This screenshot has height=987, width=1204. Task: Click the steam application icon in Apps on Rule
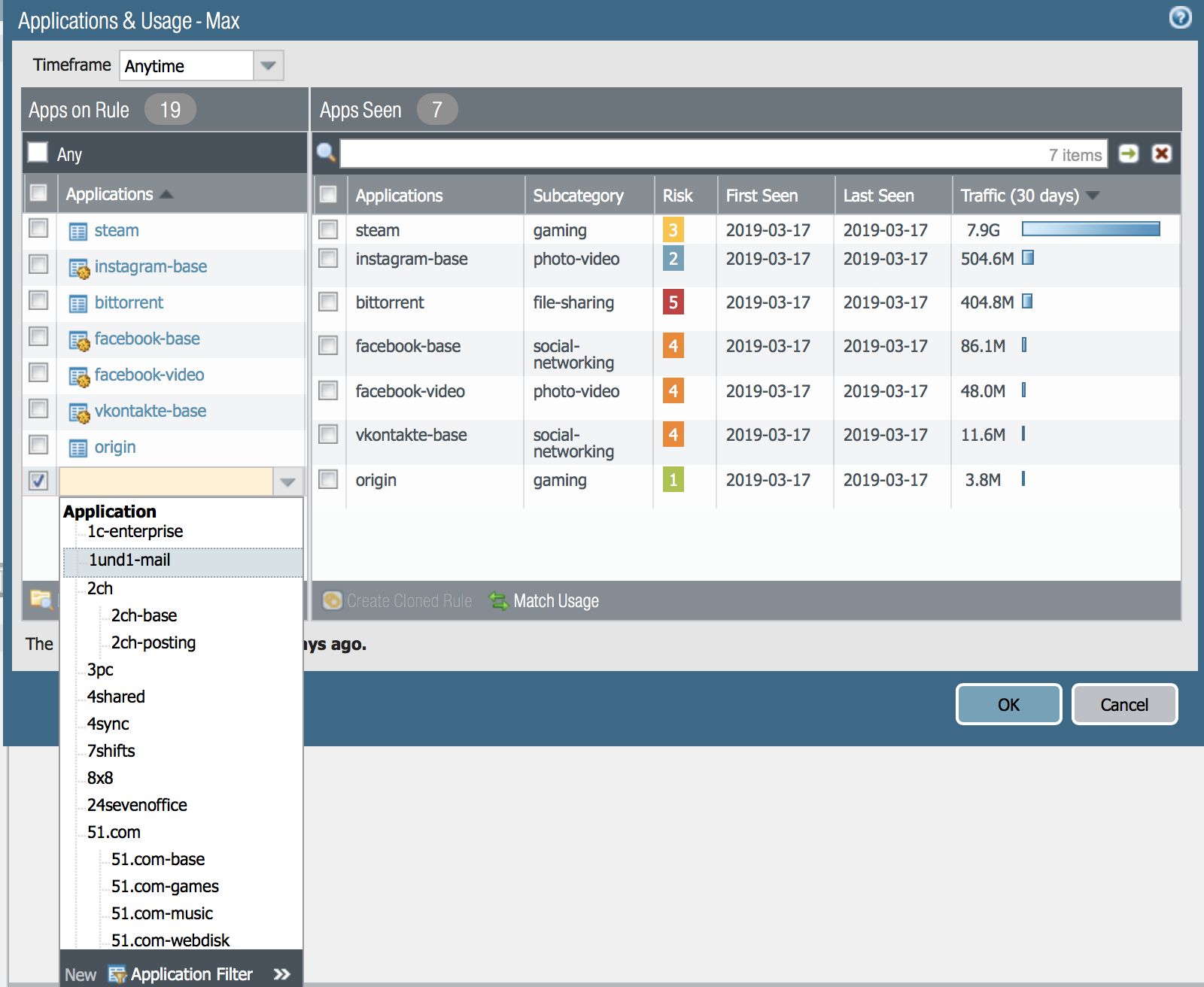[x=78, y=231]
